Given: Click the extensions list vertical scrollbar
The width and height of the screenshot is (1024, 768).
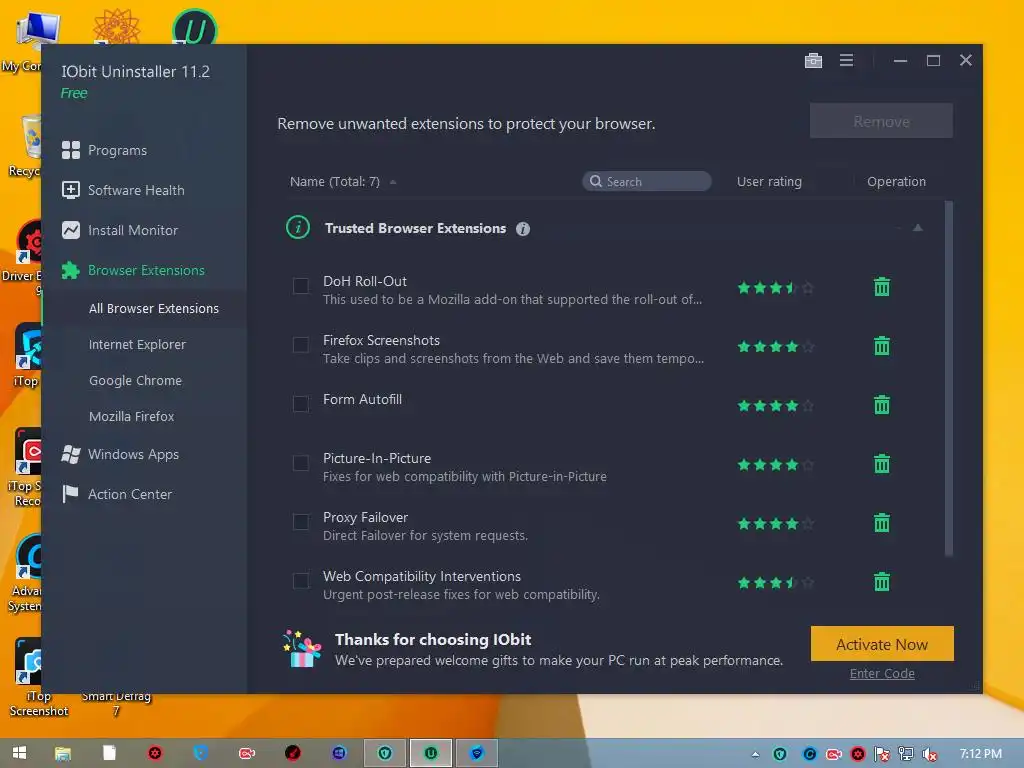Looking at the screenshot, I should coord(948,379).
